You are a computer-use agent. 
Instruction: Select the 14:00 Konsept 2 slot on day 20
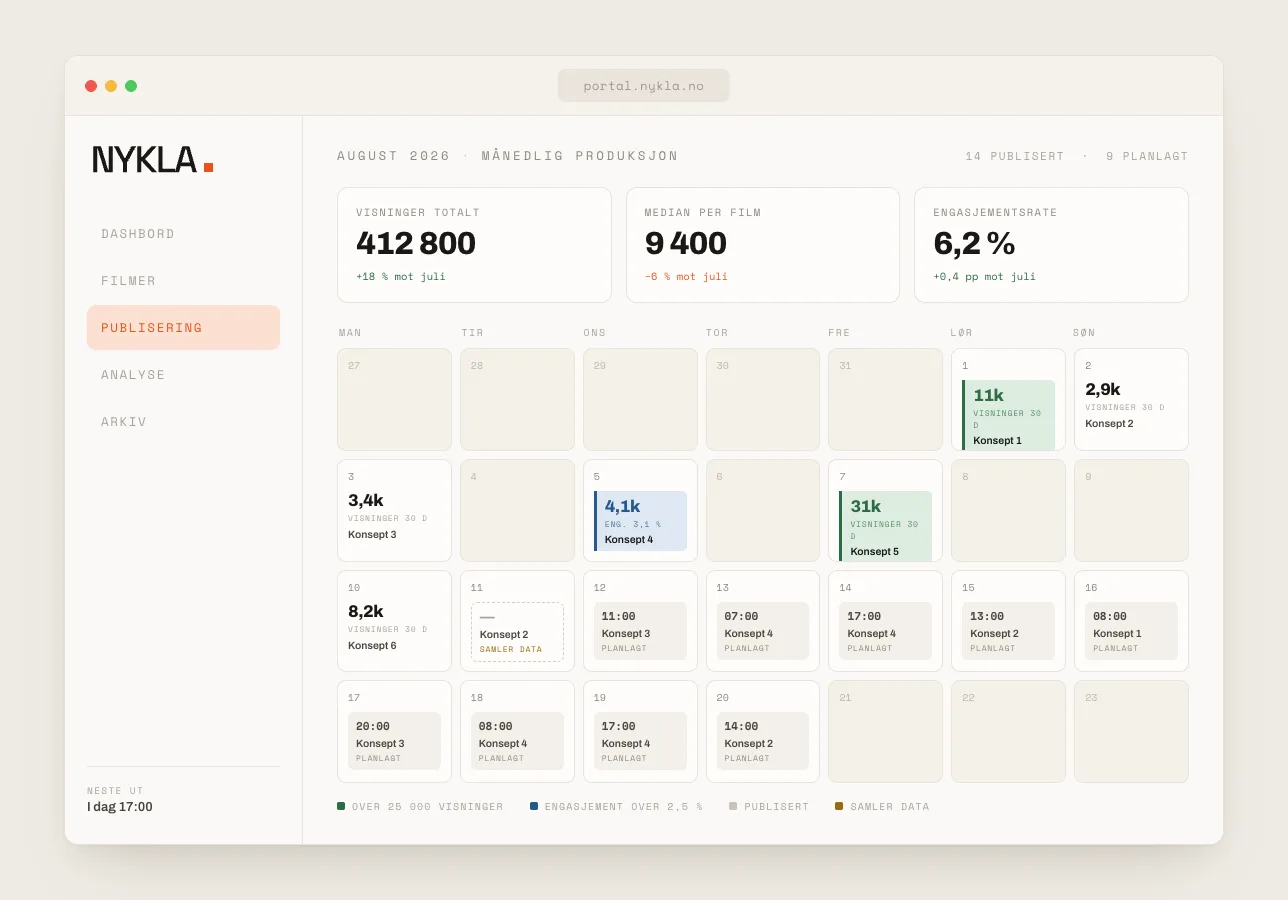pos(763,741)
